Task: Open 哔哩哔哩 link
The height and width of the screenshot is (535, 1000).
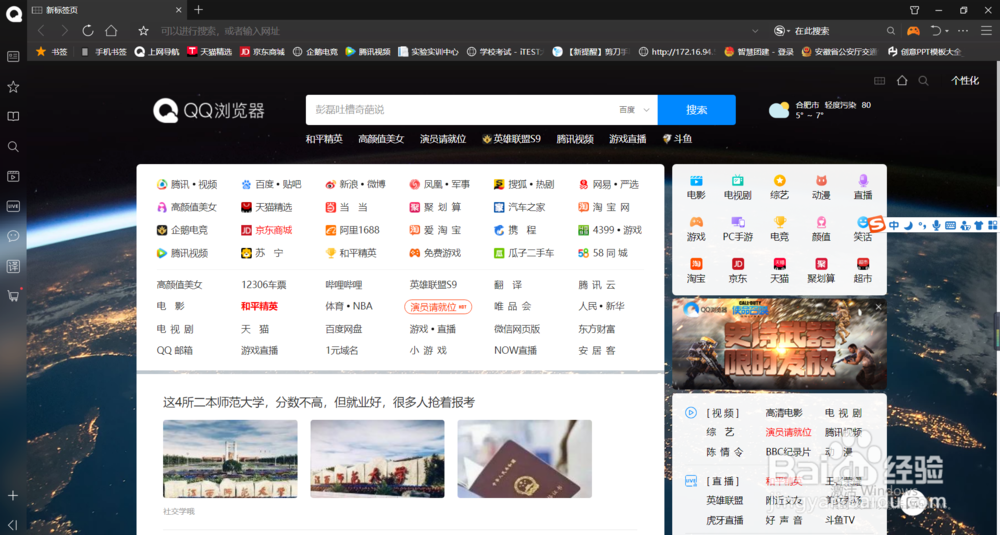Action: pyautogui.click(x=344, y=285)
